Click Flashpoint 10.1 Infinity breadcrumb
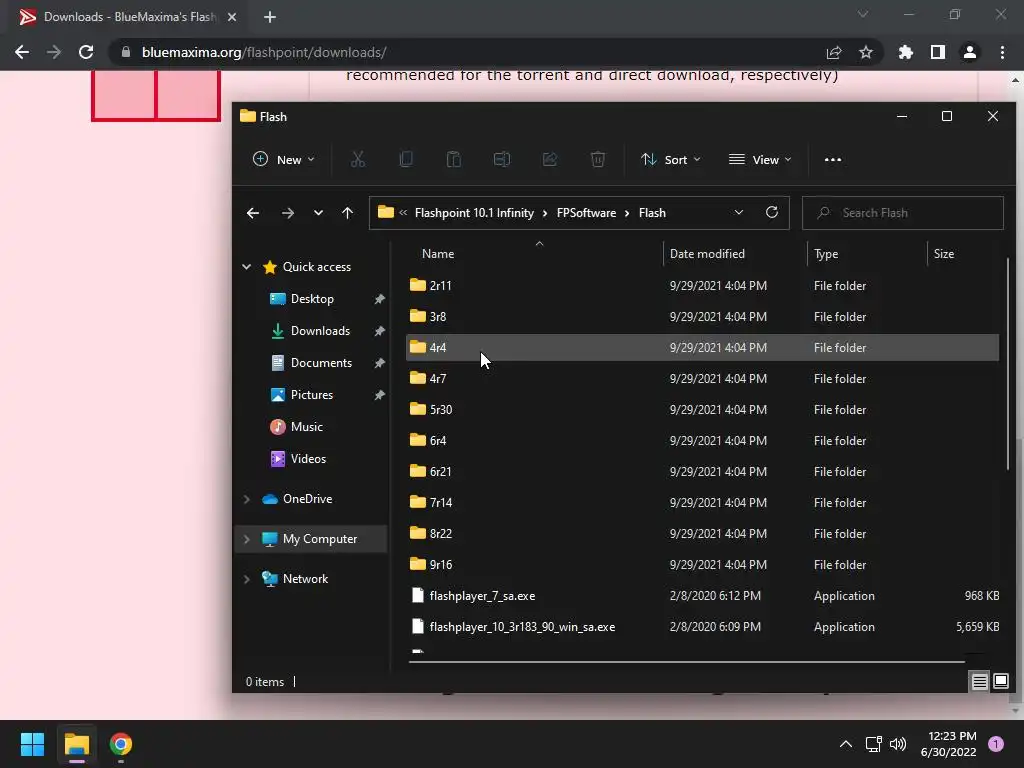The width and height of the screenshot is (1024, 768). click(x=474, y=213)
